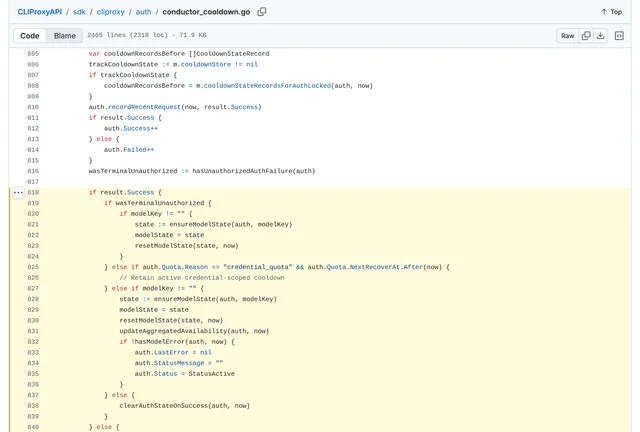Screen dimensions: 640x432
Task: Click StatusActive value on line 835
Action: tap(211, 374)
